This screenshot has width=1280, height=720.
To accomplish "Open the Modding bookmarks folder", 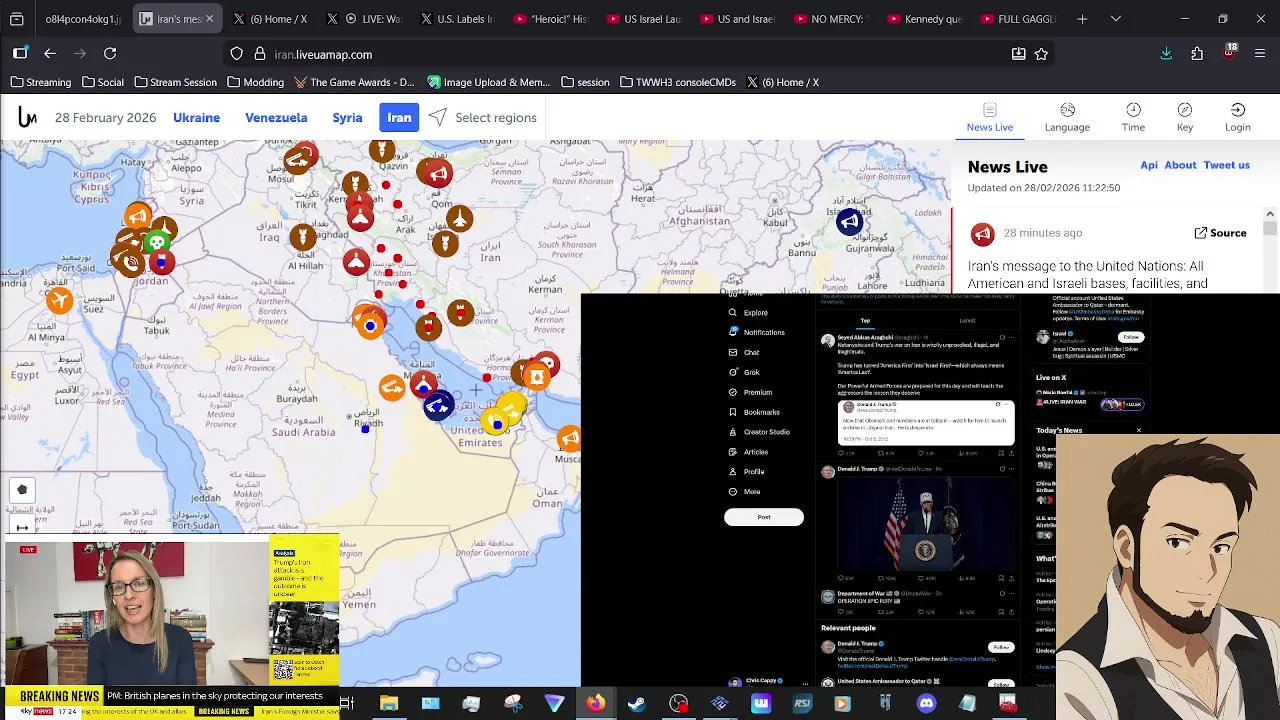I will click(255, 82).
